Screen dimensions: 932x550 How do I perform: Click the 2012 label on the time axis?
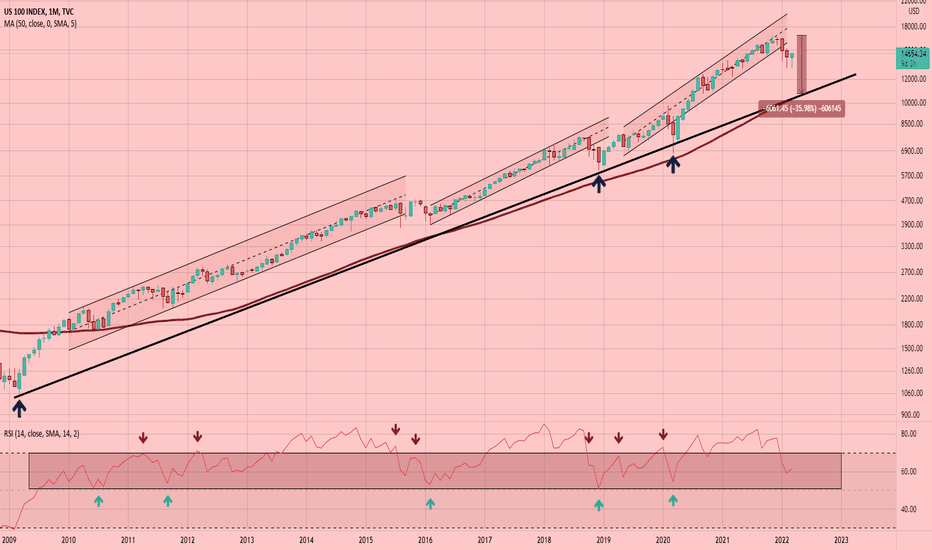click(x=187, y=539)
